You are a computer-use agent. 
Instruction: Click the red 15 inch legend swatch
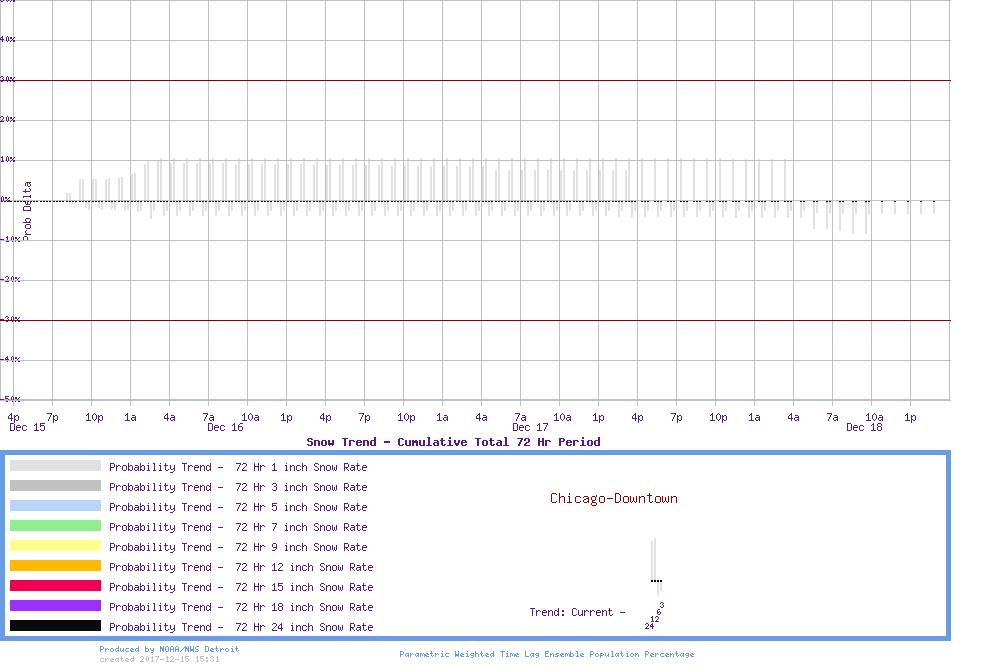[x=55, y=586]
